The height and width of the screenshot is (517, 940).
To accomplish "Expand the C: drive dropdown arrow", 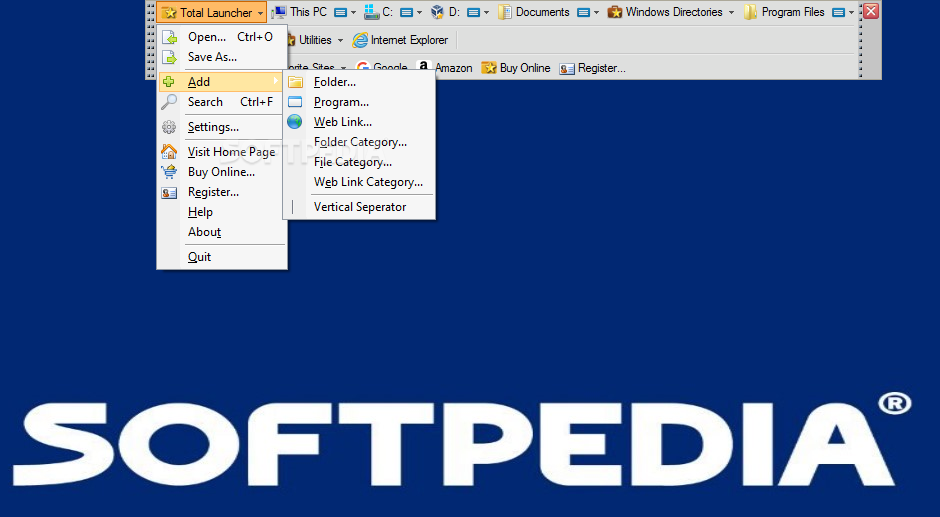I will click(x=419, y=13).
